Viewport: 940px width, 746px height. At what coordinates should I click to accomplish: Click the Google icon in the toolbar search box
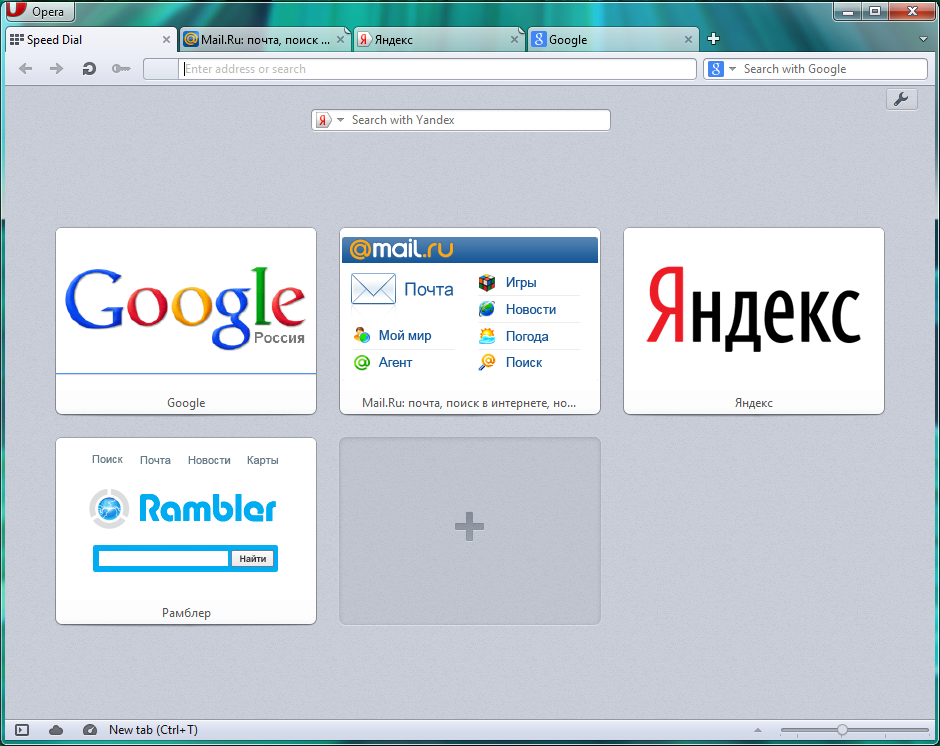tap(716, 69)
